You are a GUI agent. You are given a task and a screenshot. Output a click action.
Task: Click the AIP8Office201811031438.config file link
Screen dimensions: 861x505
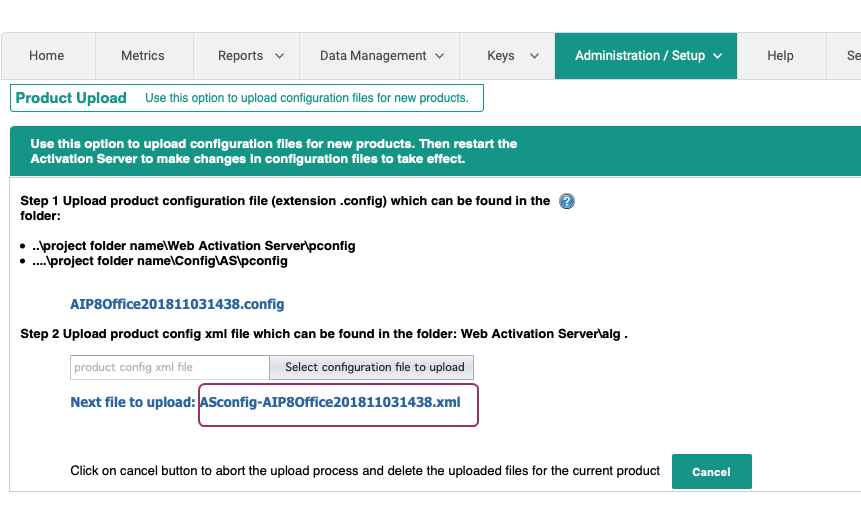click(177, 304)
